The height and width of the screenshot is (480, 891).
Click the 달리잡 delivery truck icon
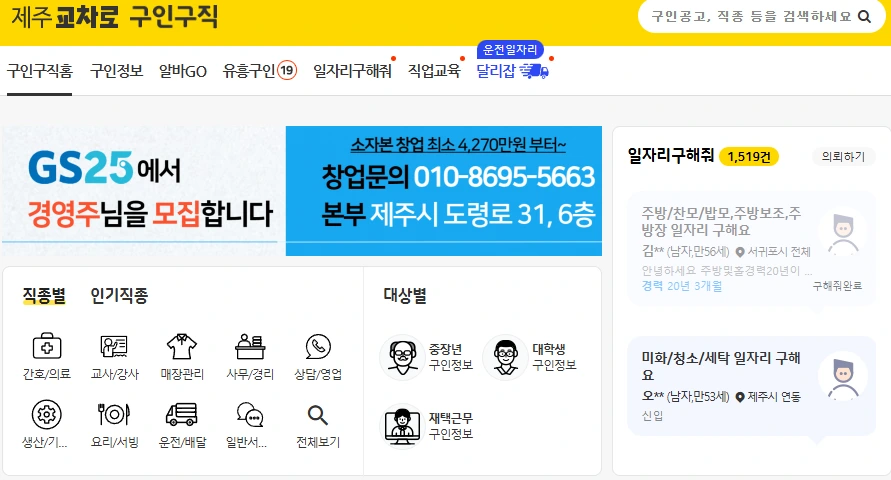point(534,71)
